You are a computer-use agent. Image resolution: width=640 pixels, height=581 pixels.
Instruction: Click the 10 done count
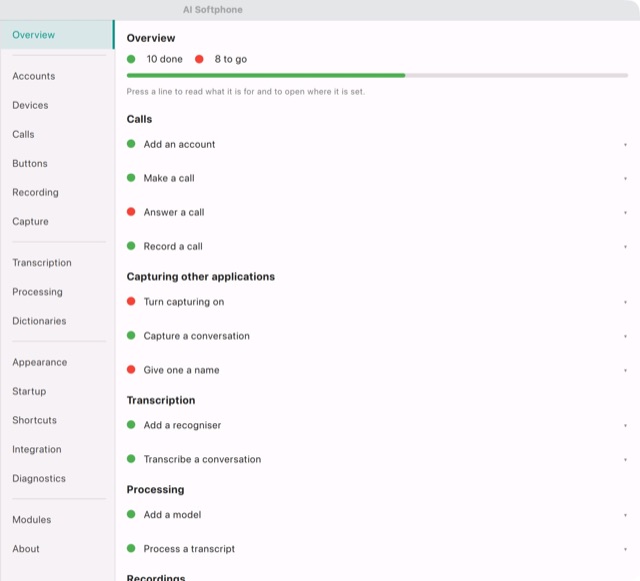click(164, 59)
